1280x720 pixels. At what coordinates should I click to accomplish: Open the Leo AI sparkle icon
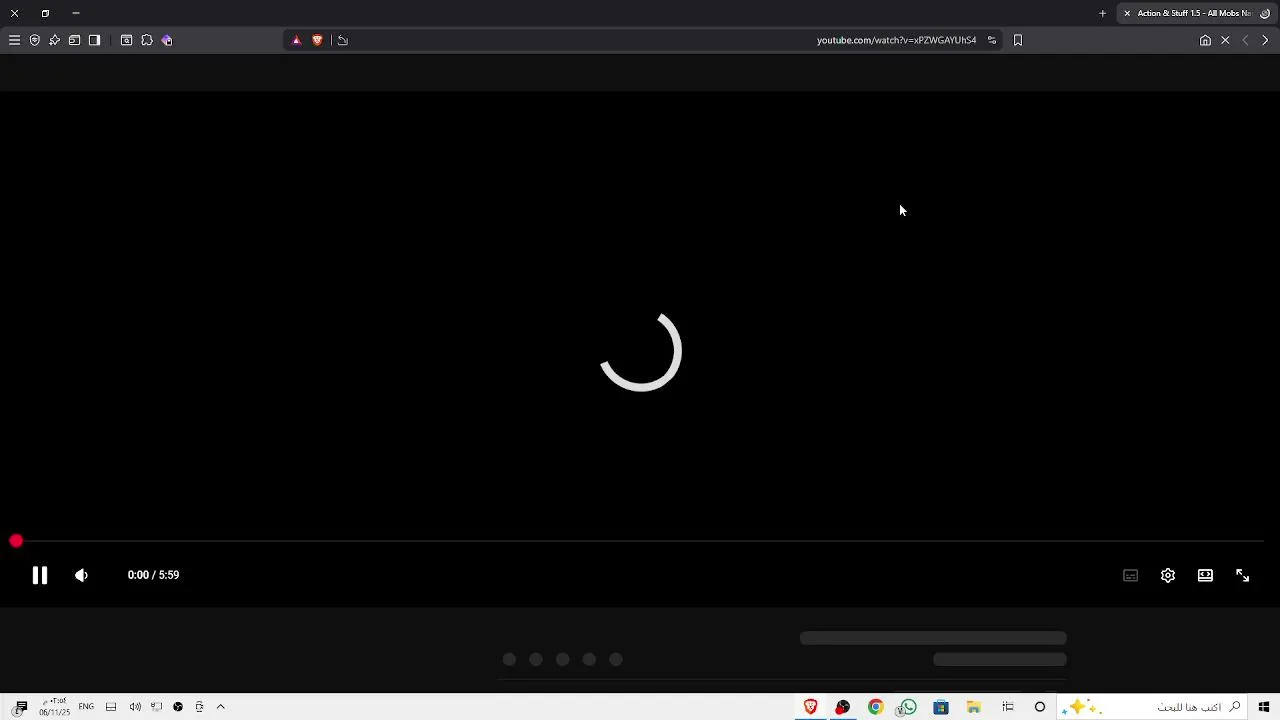click(x=55, y=40)
